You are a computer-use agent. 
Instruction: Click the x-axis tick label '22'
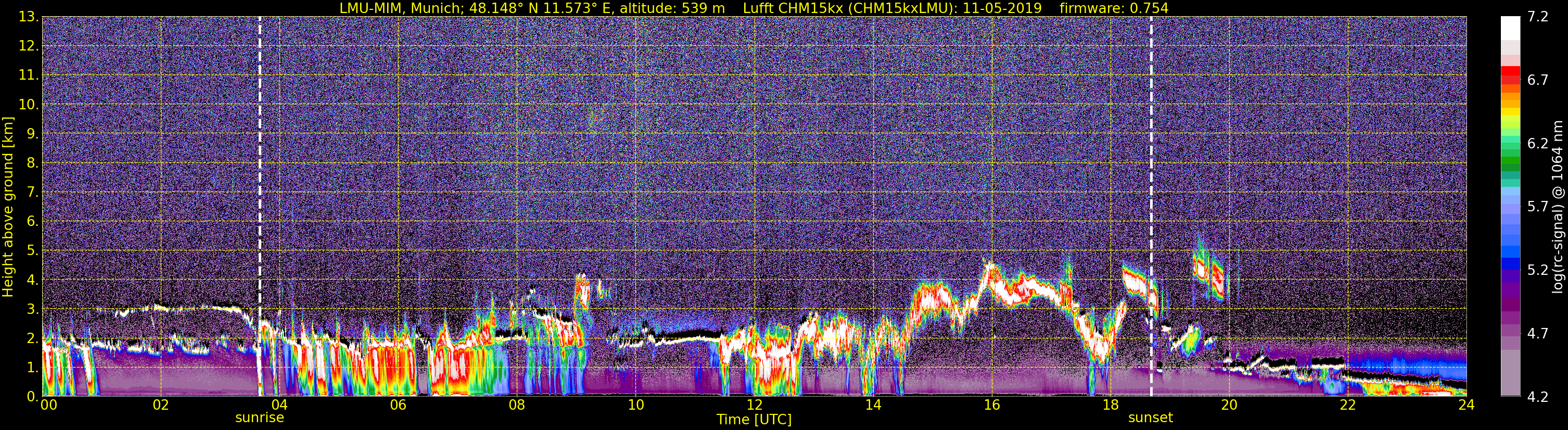coord(1348,406)
